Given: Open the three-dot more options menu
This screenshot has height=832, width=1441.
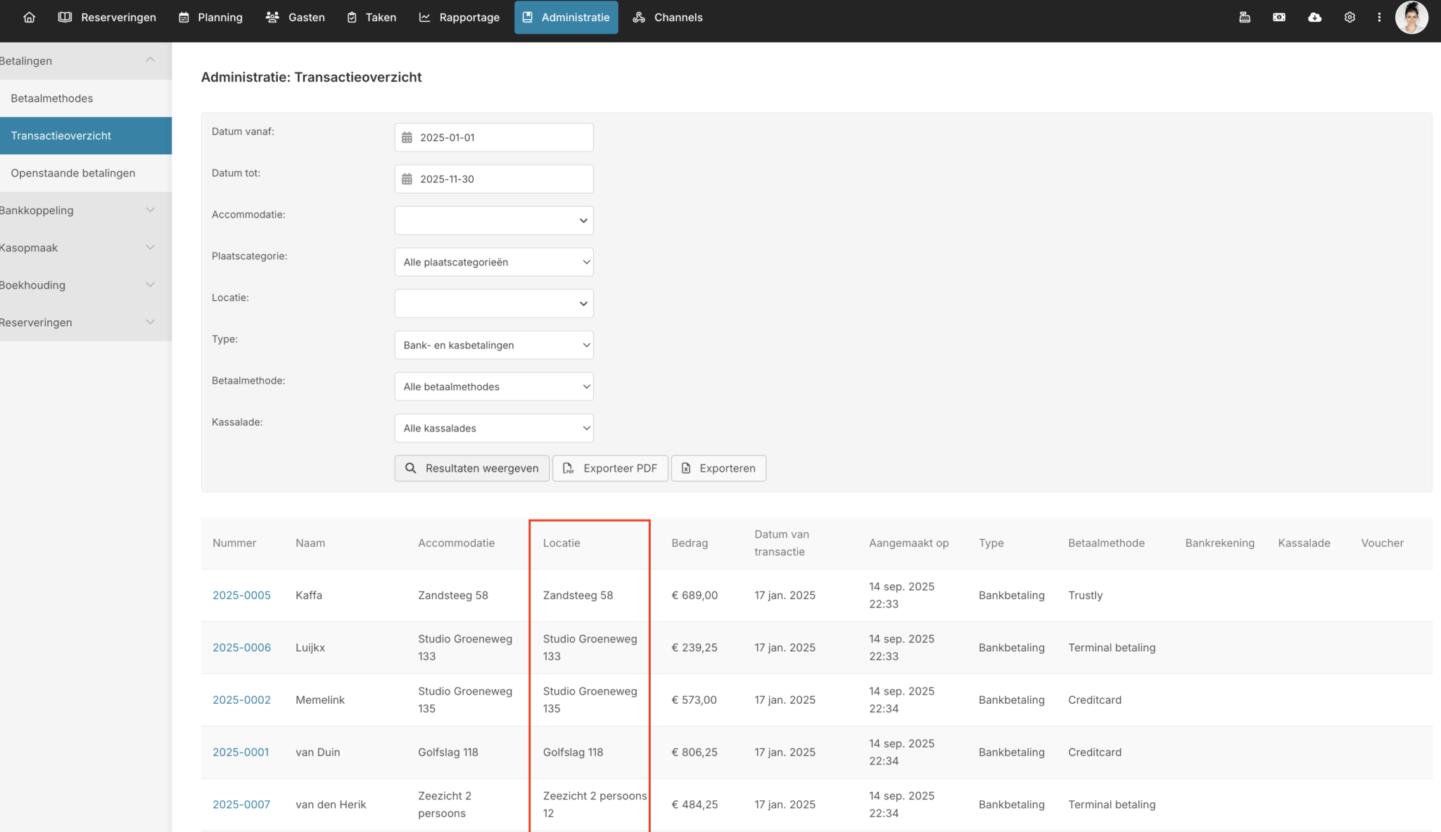Looking at the screenshot, I should point(1379,17).
